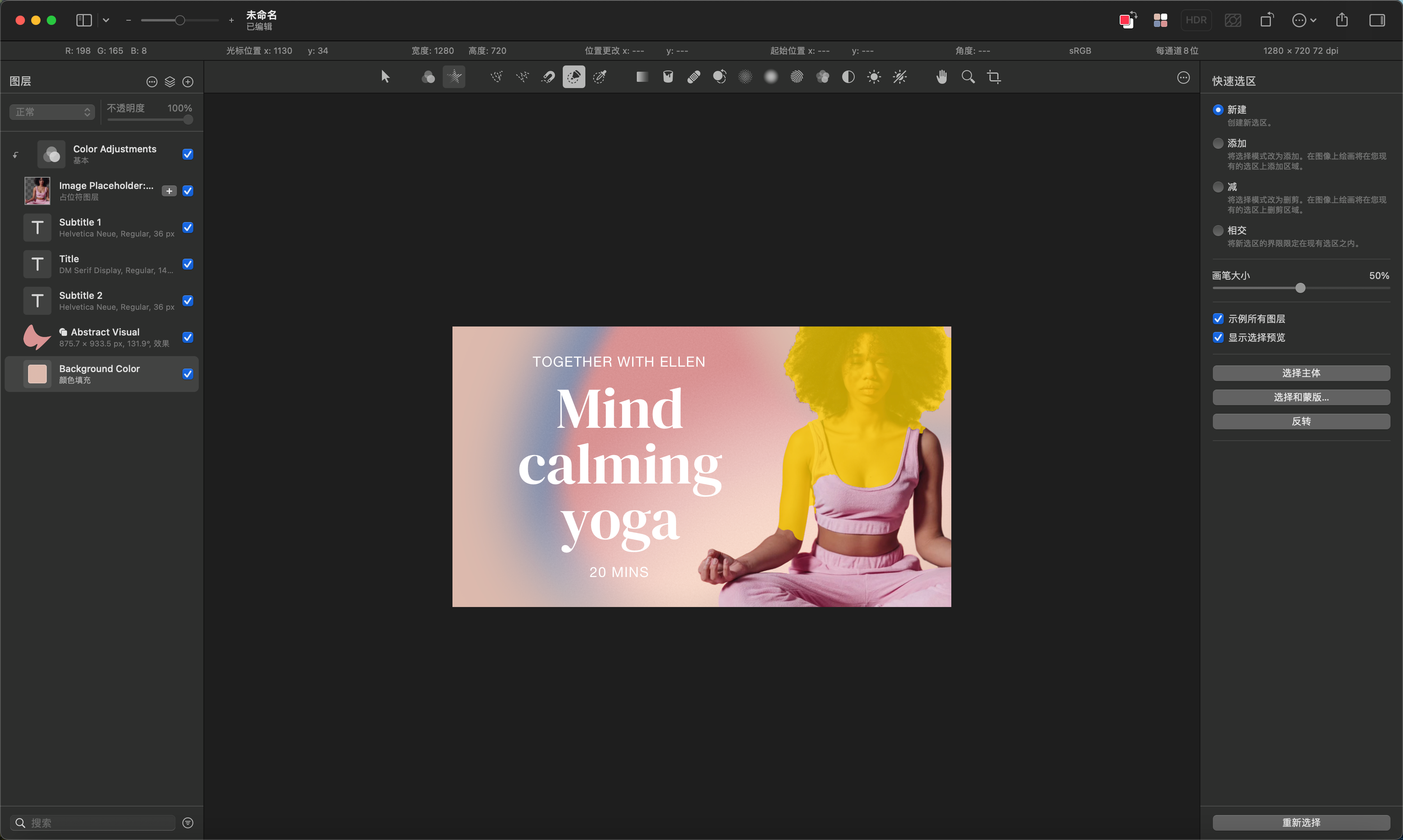Click the 重新选择 button

coord(1301,822)
